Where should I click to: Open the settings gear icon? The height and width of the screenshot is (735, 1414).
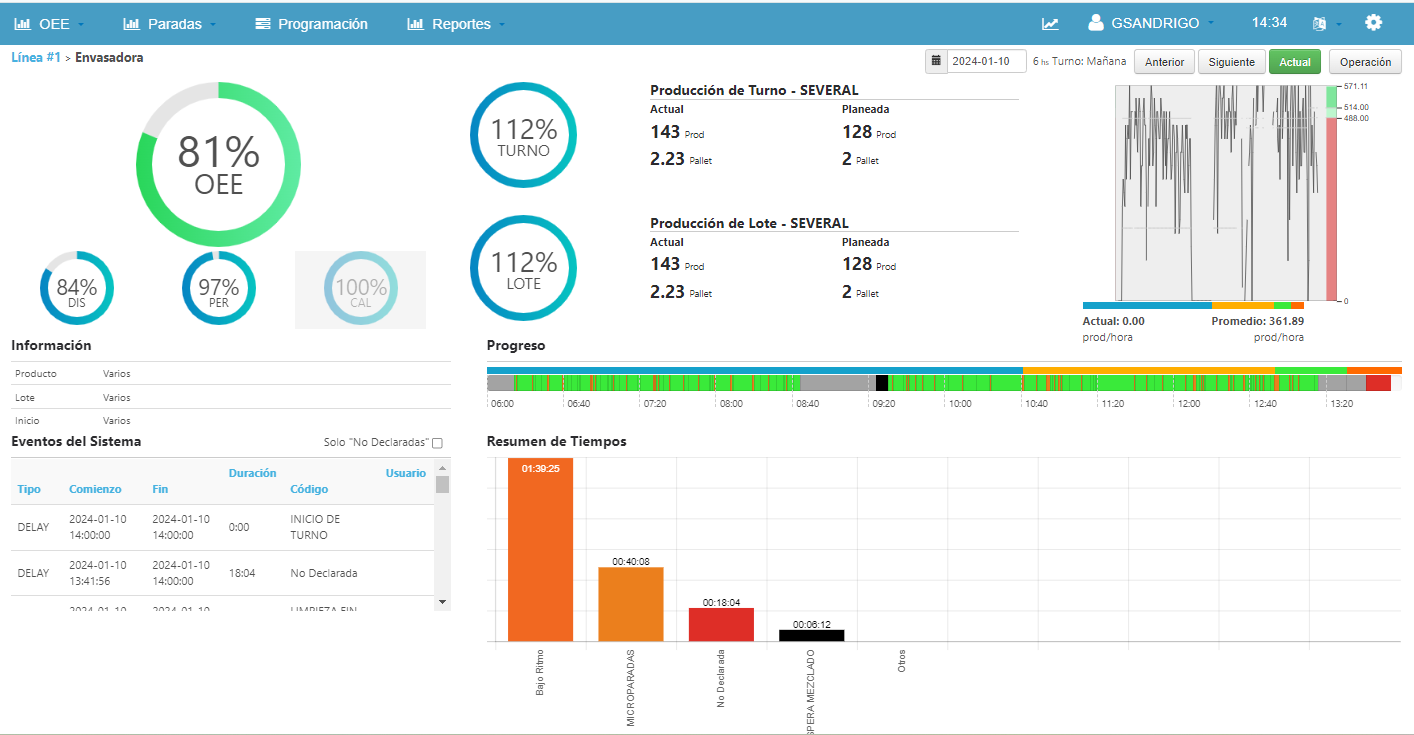1373,23
